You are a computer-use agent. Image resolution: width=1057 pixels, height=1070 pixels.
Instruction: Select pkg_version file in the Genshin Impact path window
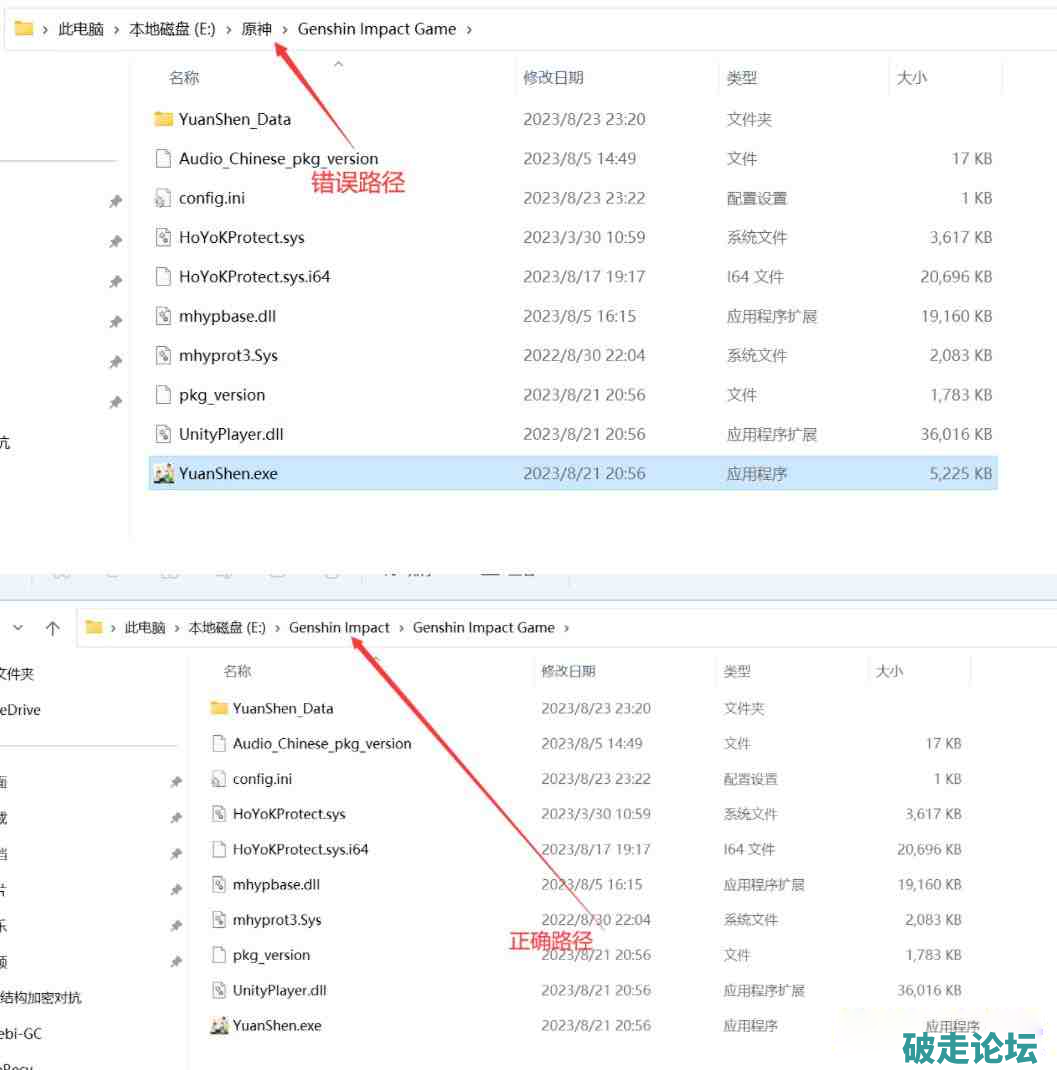(271, 955)
